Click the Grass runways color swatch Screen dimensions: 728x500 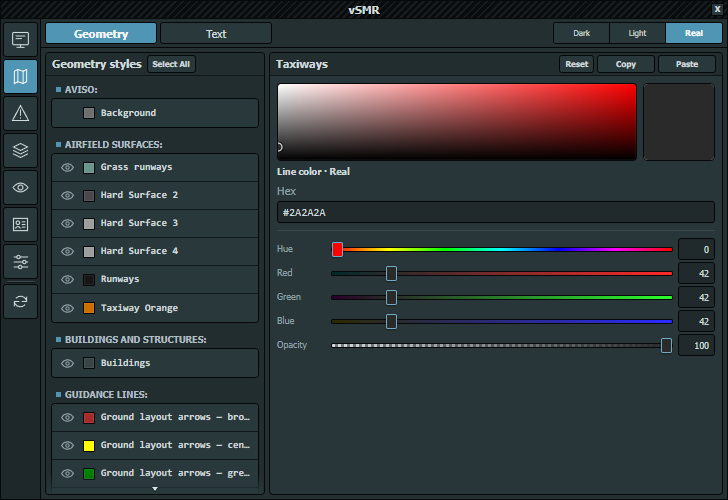pyautogui.click(x=89, y=168)
